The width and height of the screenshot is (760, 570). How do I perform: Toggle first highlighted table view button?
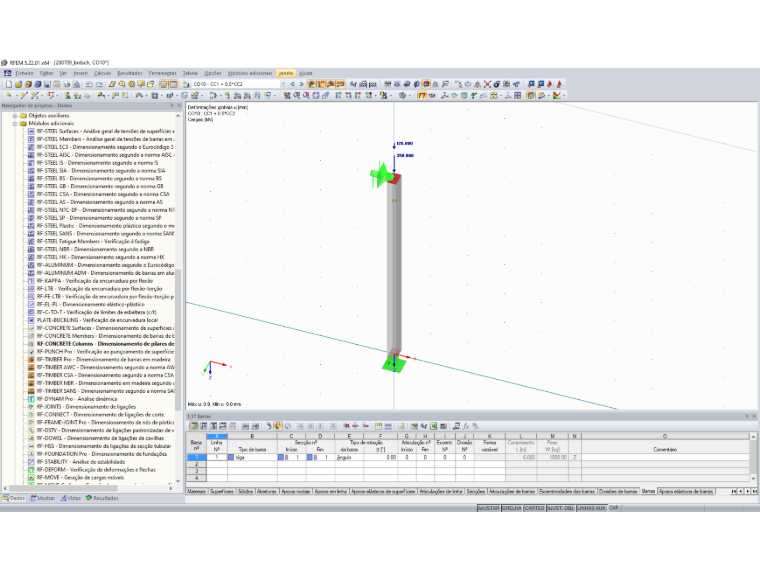click(164, 84)
